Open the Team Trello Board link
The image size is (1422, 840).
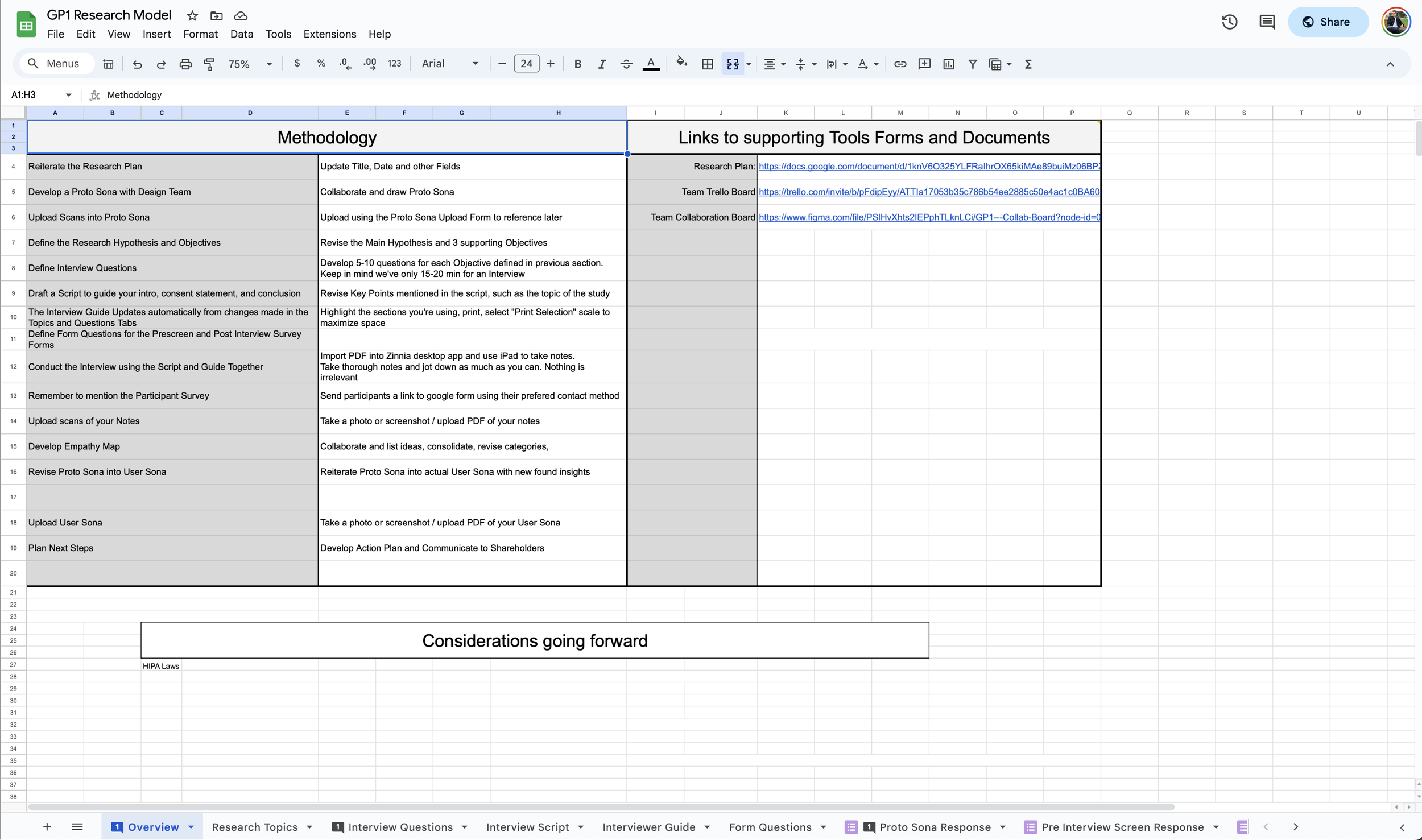coord(928,192)
